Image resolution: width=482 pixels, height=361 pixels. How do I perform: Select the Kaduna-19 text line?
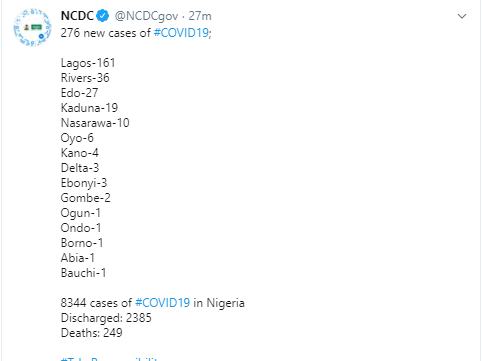pos(89,108)
